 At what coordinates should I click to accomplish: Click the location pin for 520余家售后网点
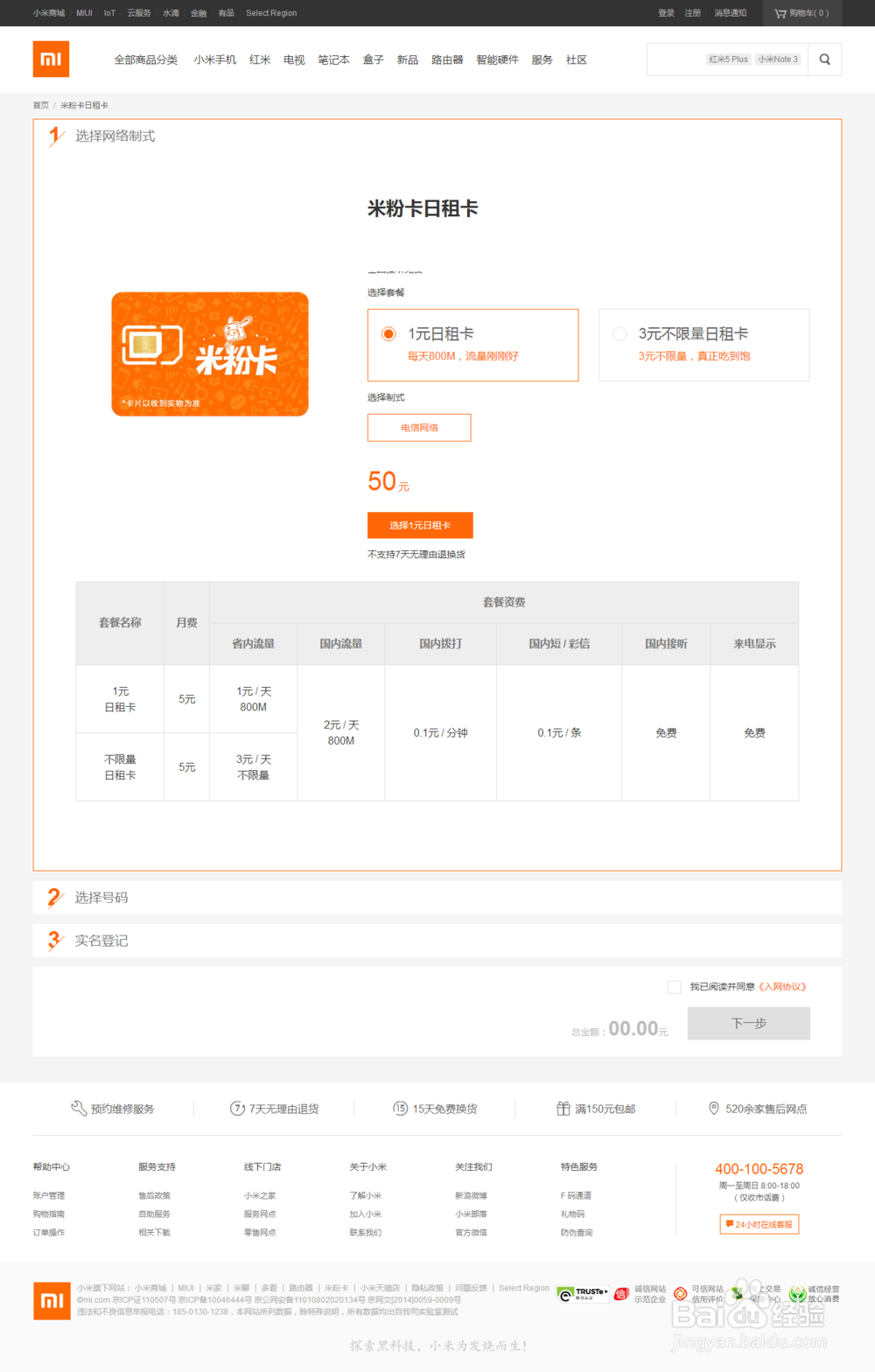714,1108
